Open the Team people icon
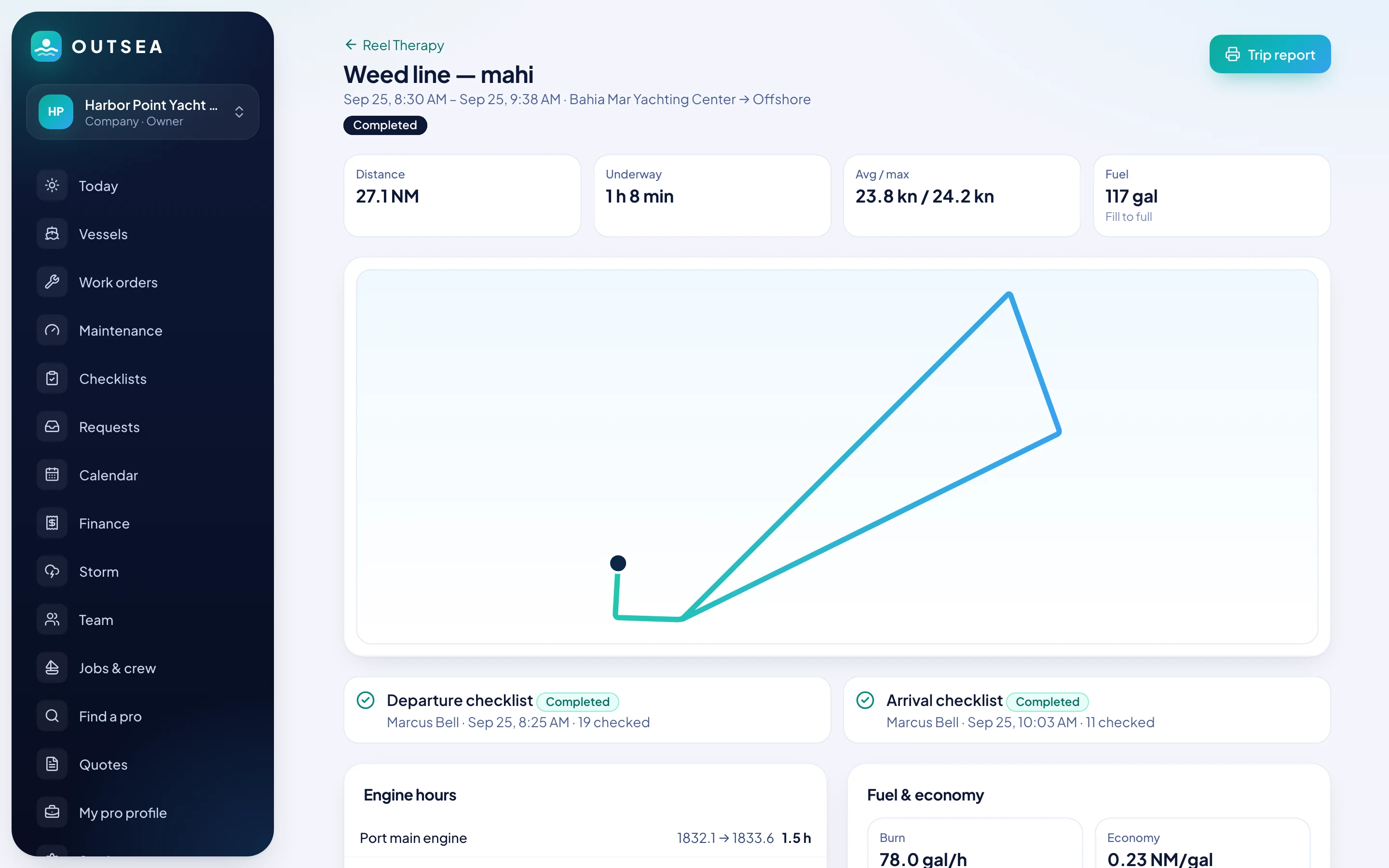This screenshot has height=868, width=1389. pyautogui.click(x=52, y=620)
